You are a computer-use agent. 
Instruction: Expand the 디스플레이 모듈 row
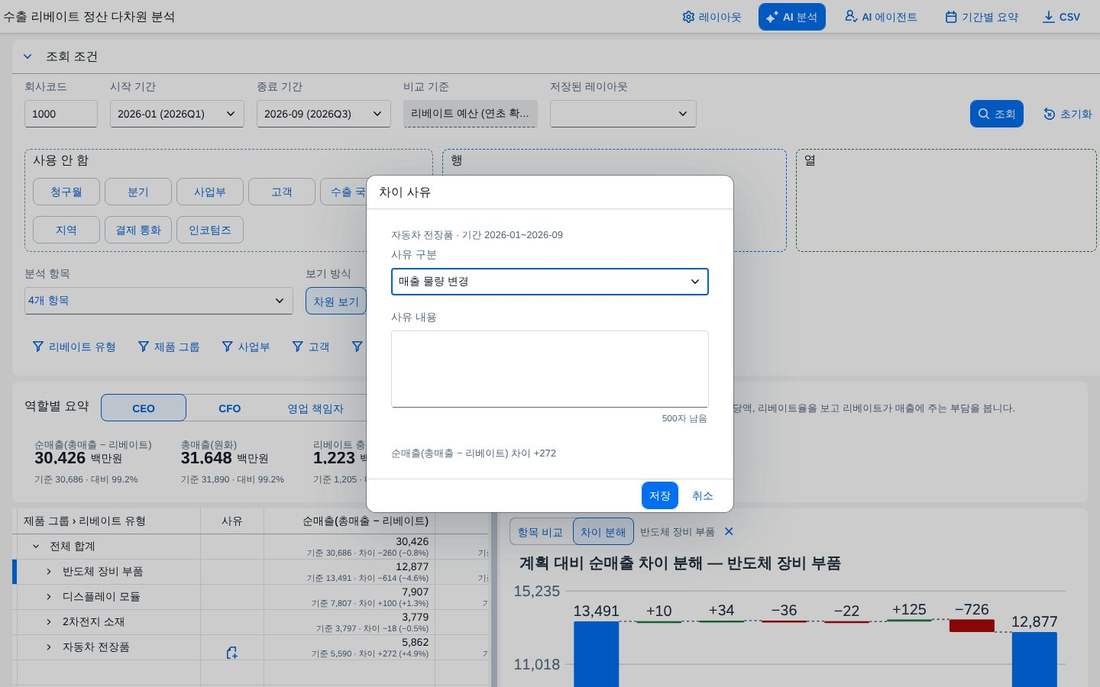click(x=48, y=596)
